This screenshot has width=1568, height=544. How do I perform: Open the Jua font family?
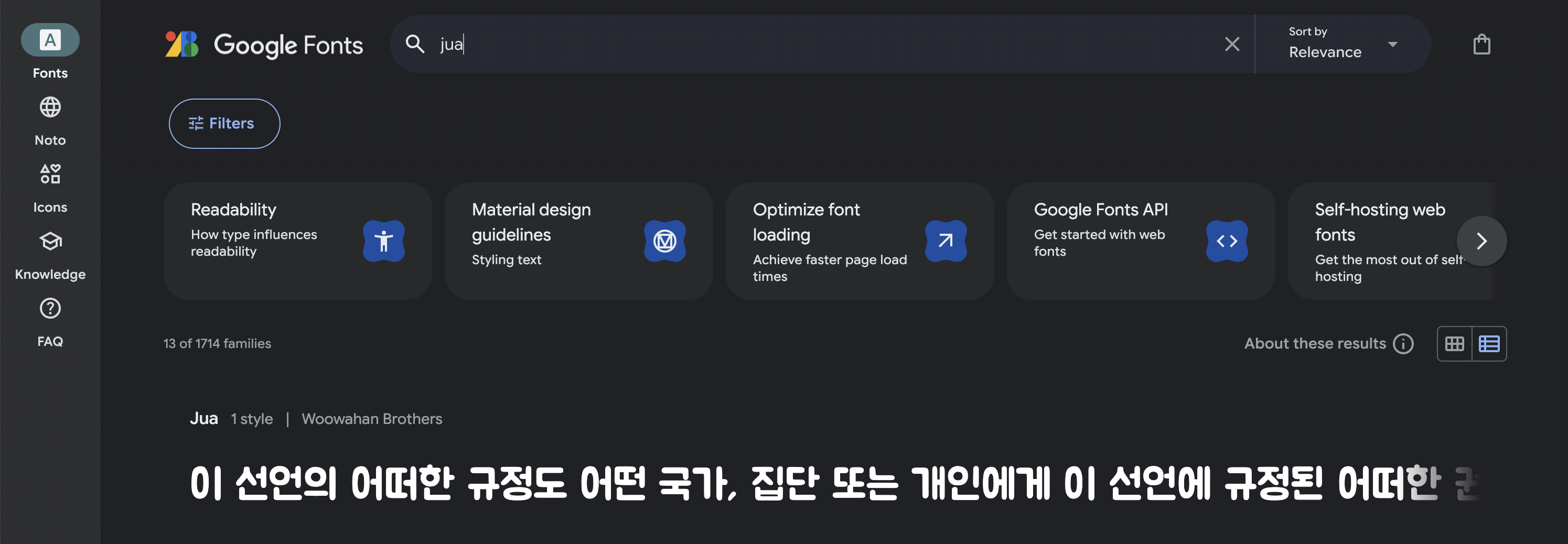click(x=204, y=419)
